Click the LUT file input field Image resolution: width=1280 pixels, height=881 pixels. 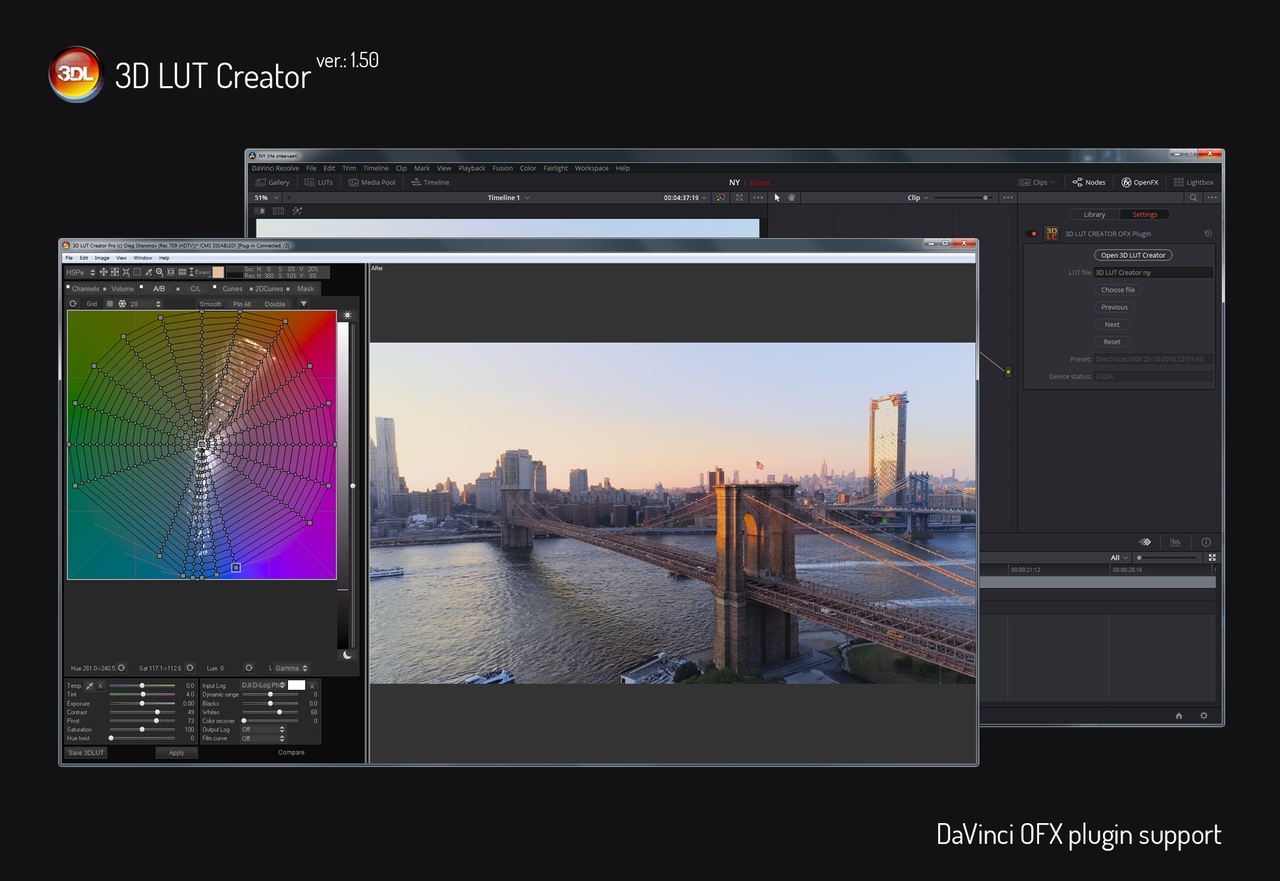[1152, 272]
